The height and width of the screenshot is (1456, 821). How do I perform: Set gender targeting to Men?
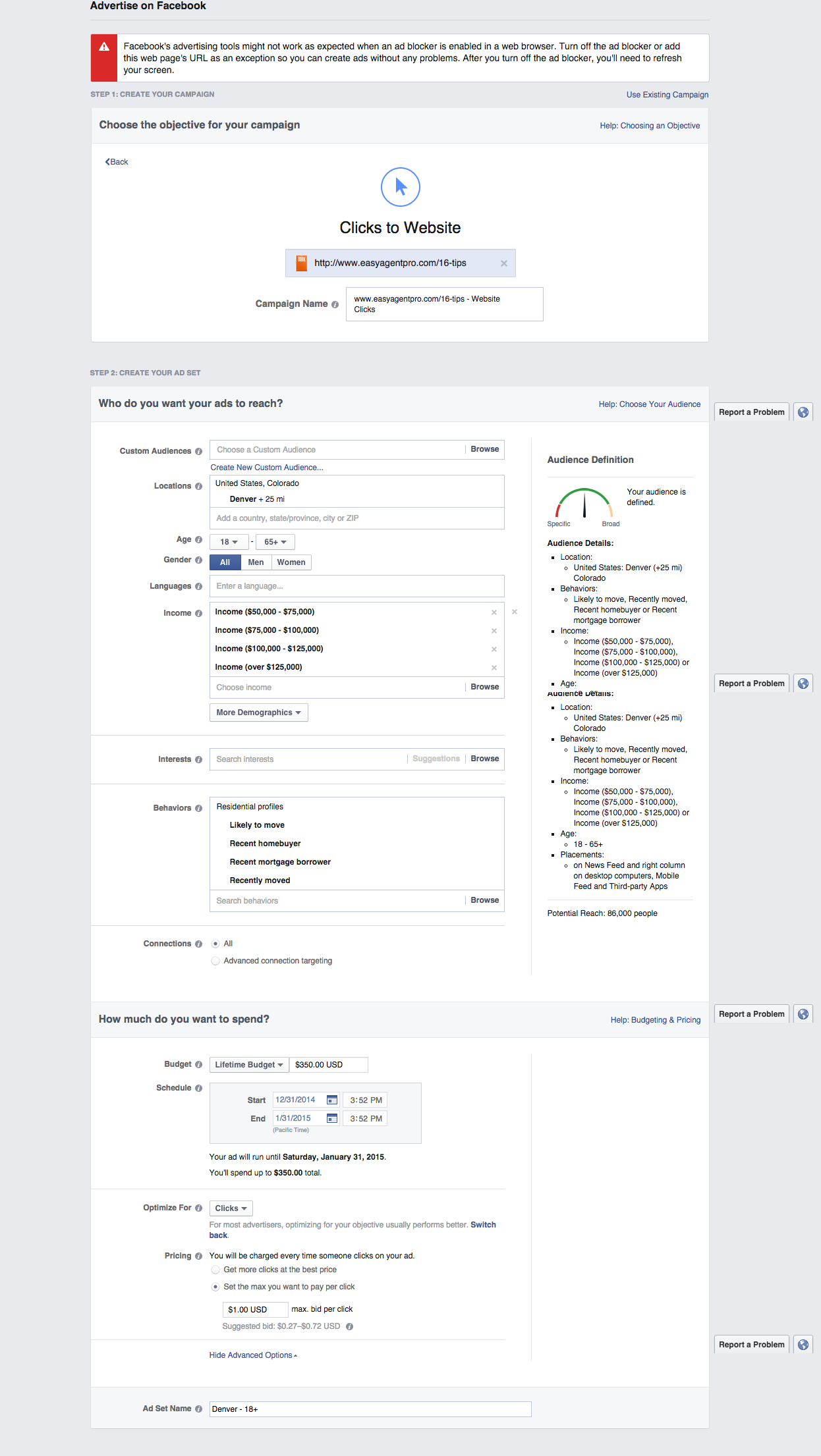pos(256,562)
